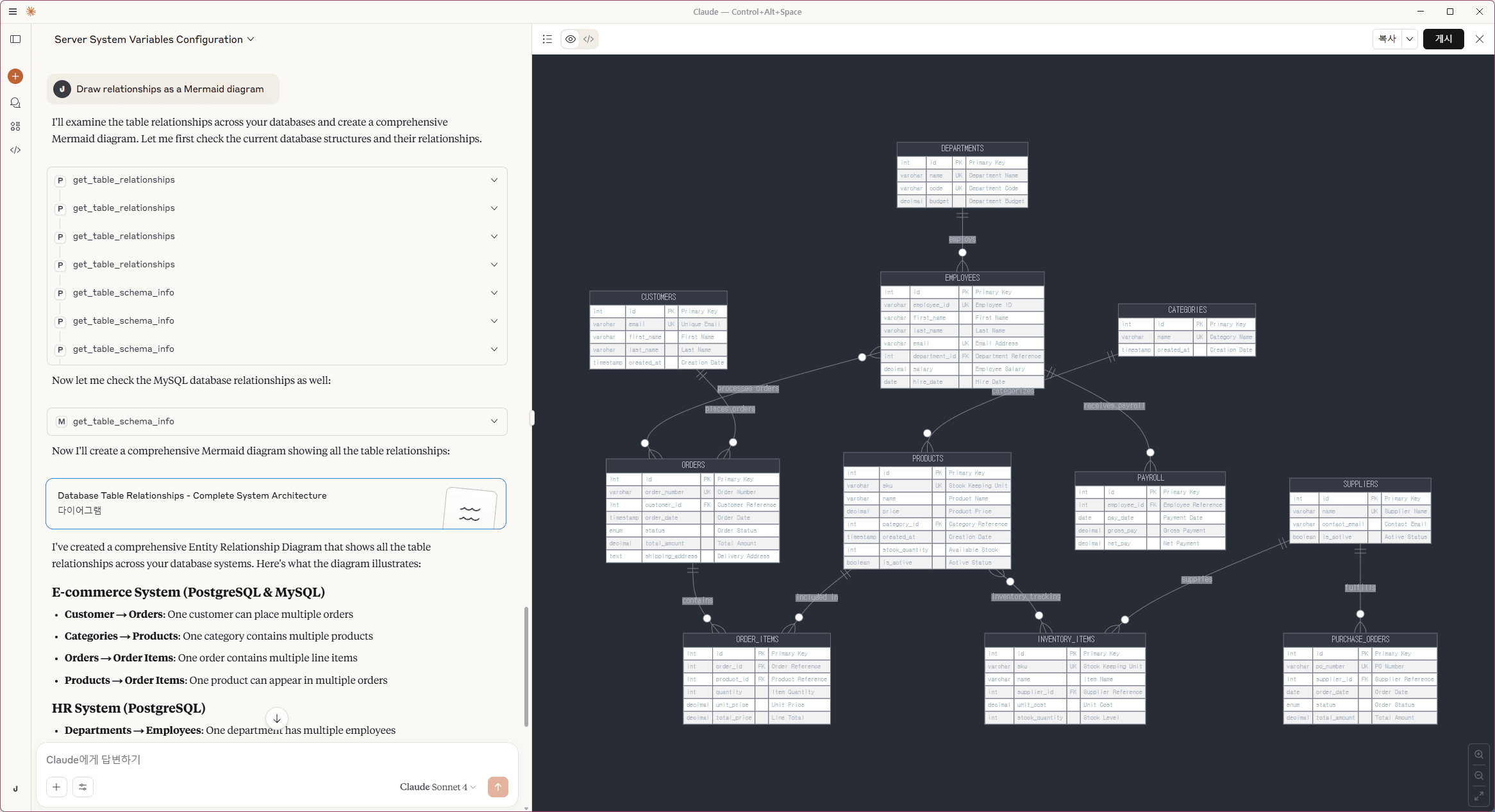Switch to preview eye view
The width and height of the screenshot is (1495, 812).
tap(570, 39)
